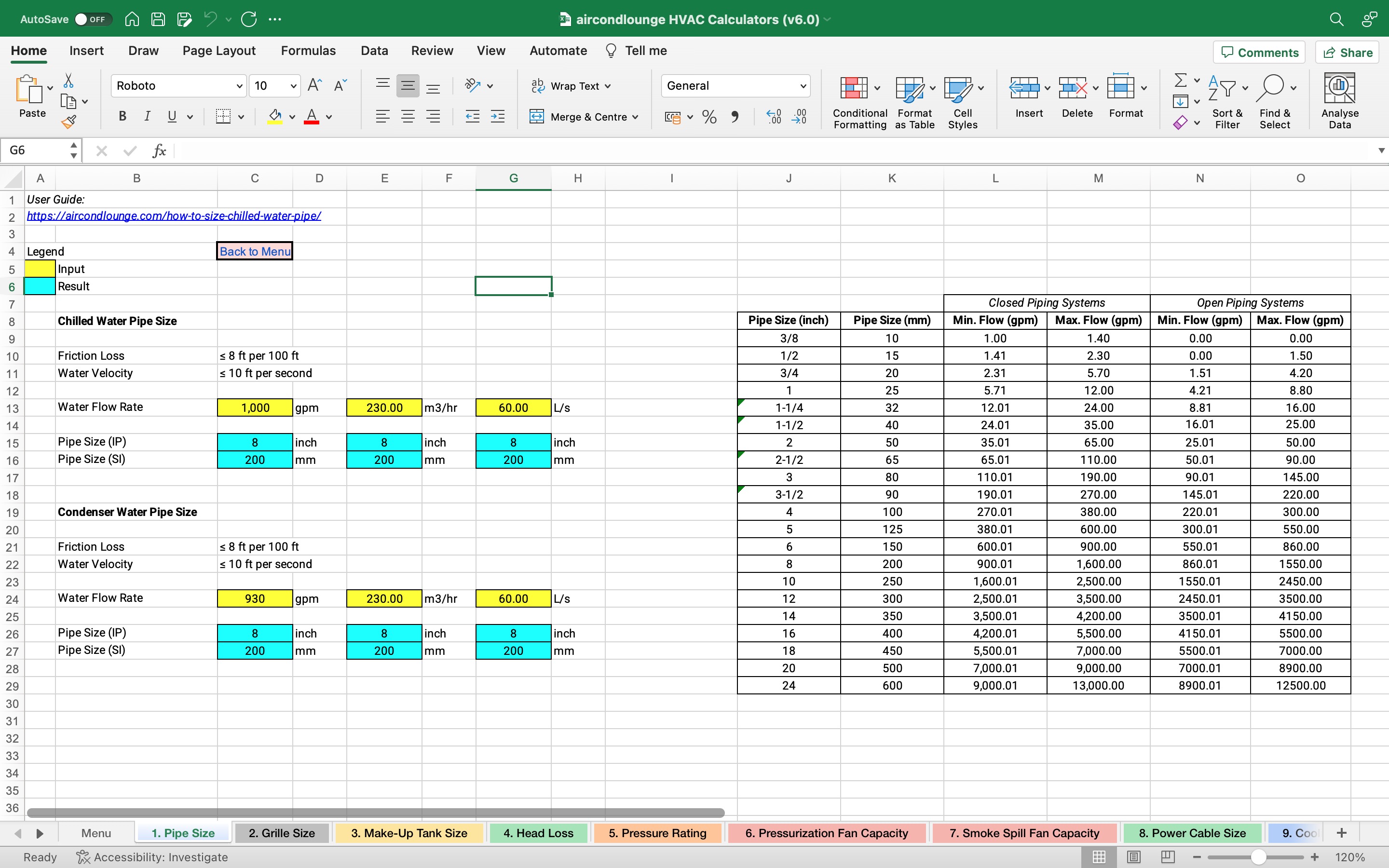This screenshot has height=868, width=1389.
Task: Apply borders using the Borders icon
Action: pyautogui.click(x=223, y=117)
